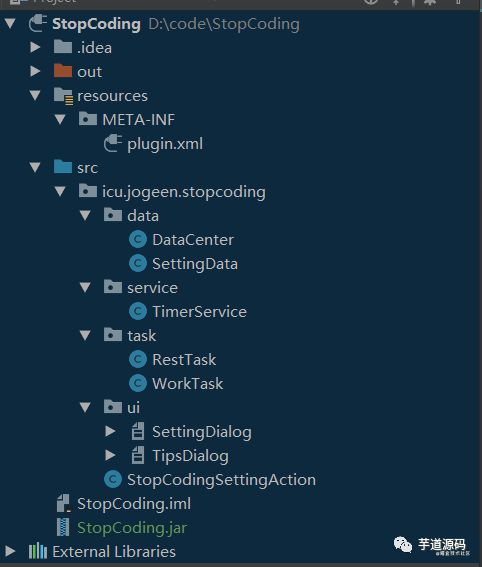Open the WorkTask class
This screenshot has width=482, height=567.
pos(187,384)
